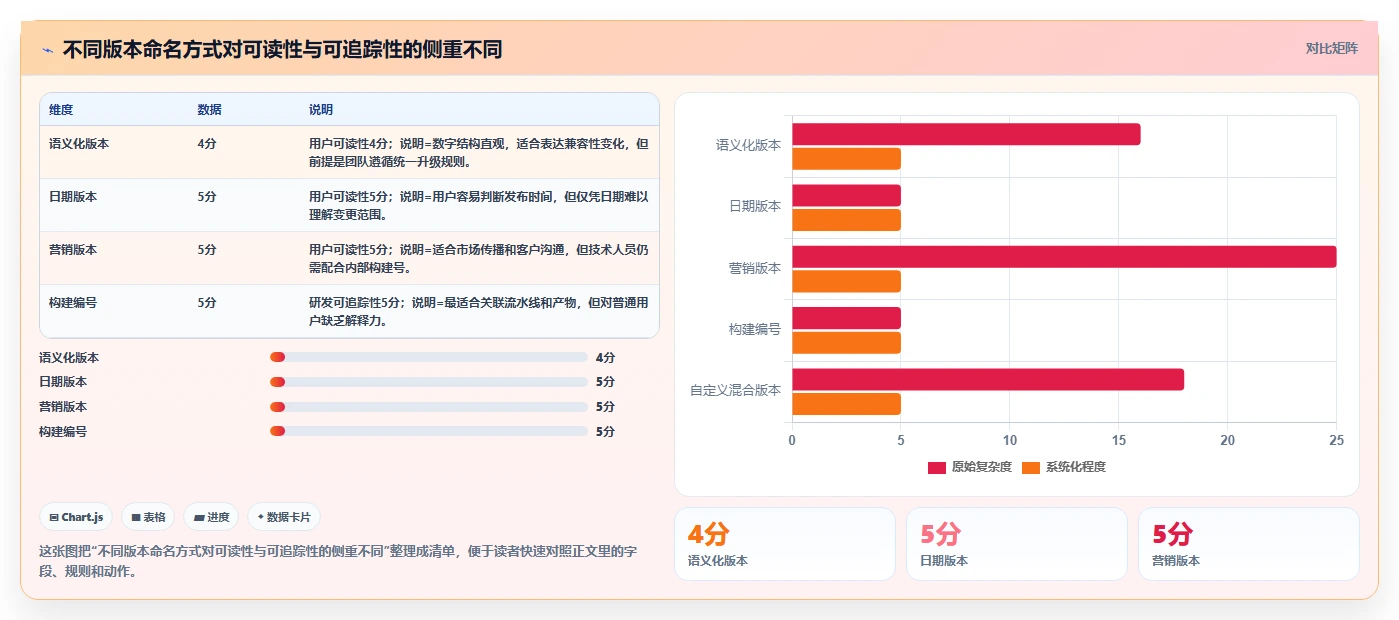This screenshot has height=620, width=1399.
Task: Click the red 营销版本 bar in the chart
Action: (x=1064, y=257)
